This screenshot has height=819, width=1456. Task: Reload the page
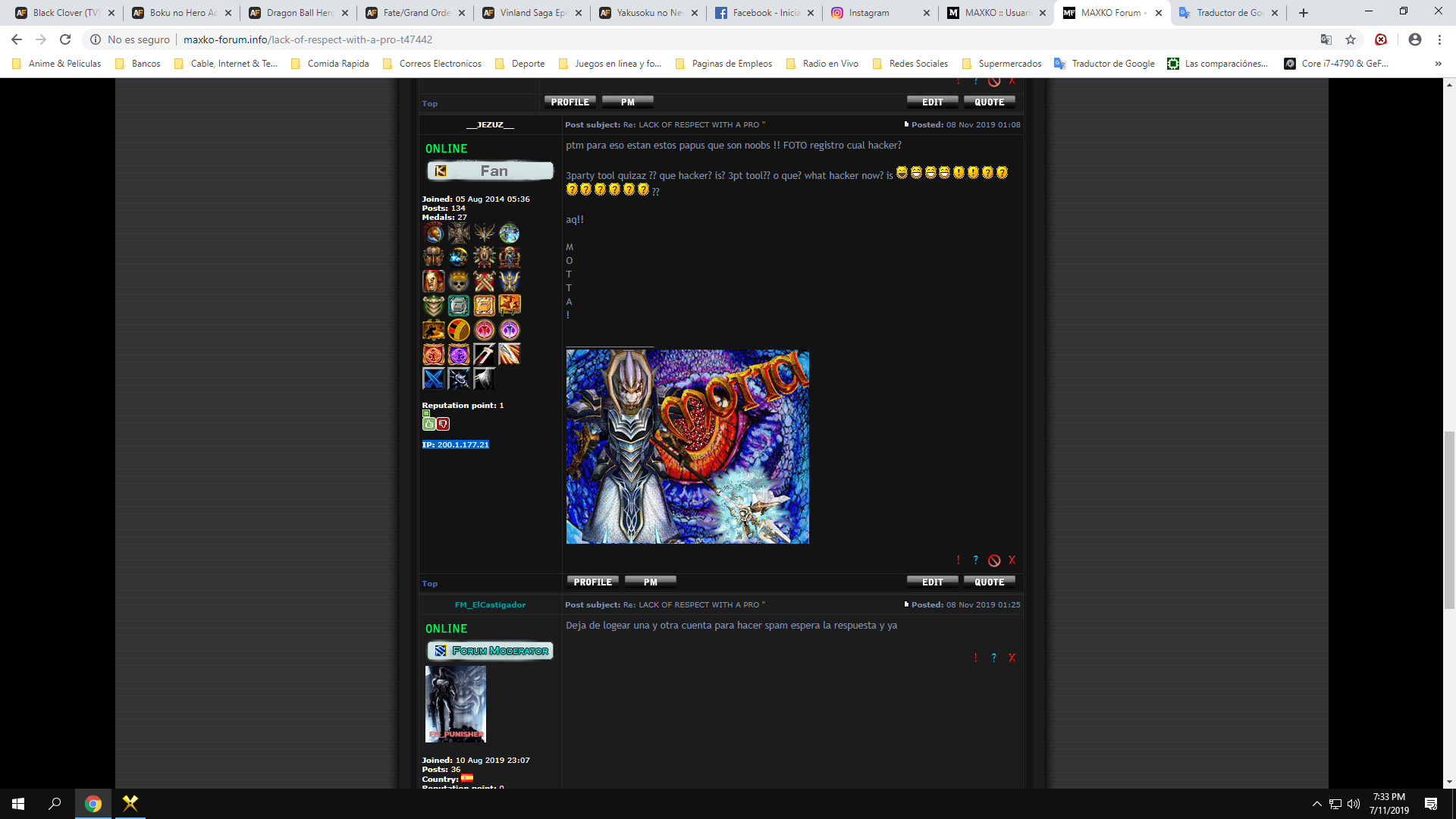pyautogui.click(x=65, y=39)
